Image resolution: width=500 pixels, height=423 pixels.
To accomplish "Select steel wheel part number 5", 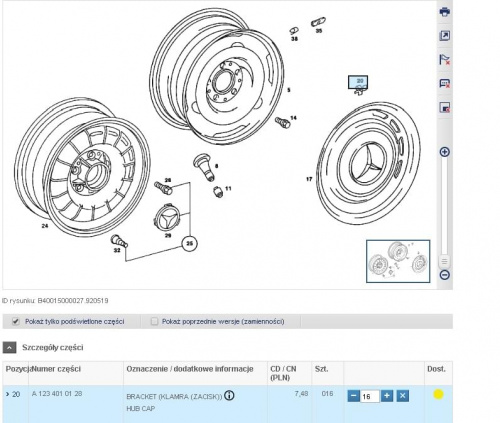I will coord(289,90).
